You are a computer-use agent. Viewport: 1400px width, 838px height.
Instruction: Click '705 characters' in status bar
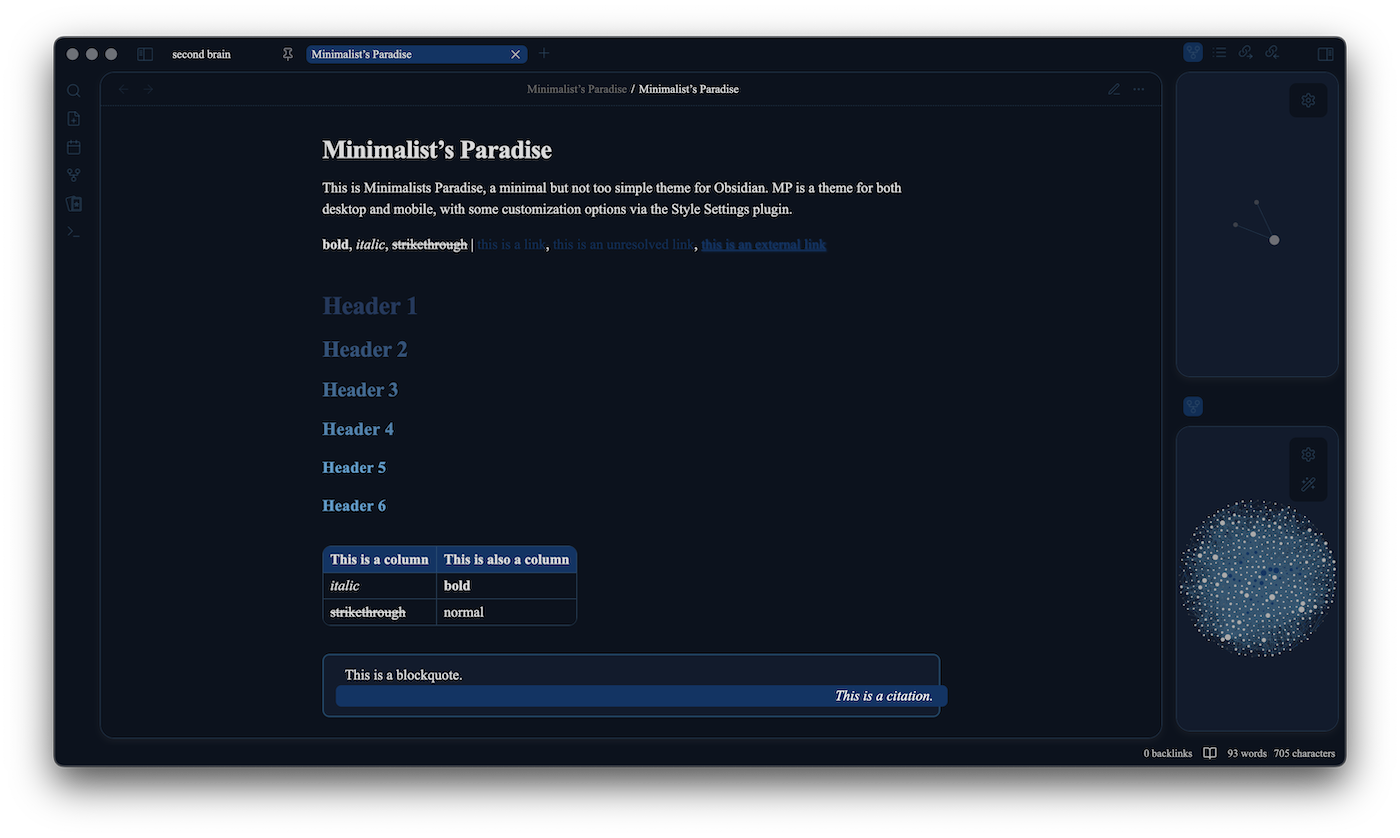coord(1304,754)
